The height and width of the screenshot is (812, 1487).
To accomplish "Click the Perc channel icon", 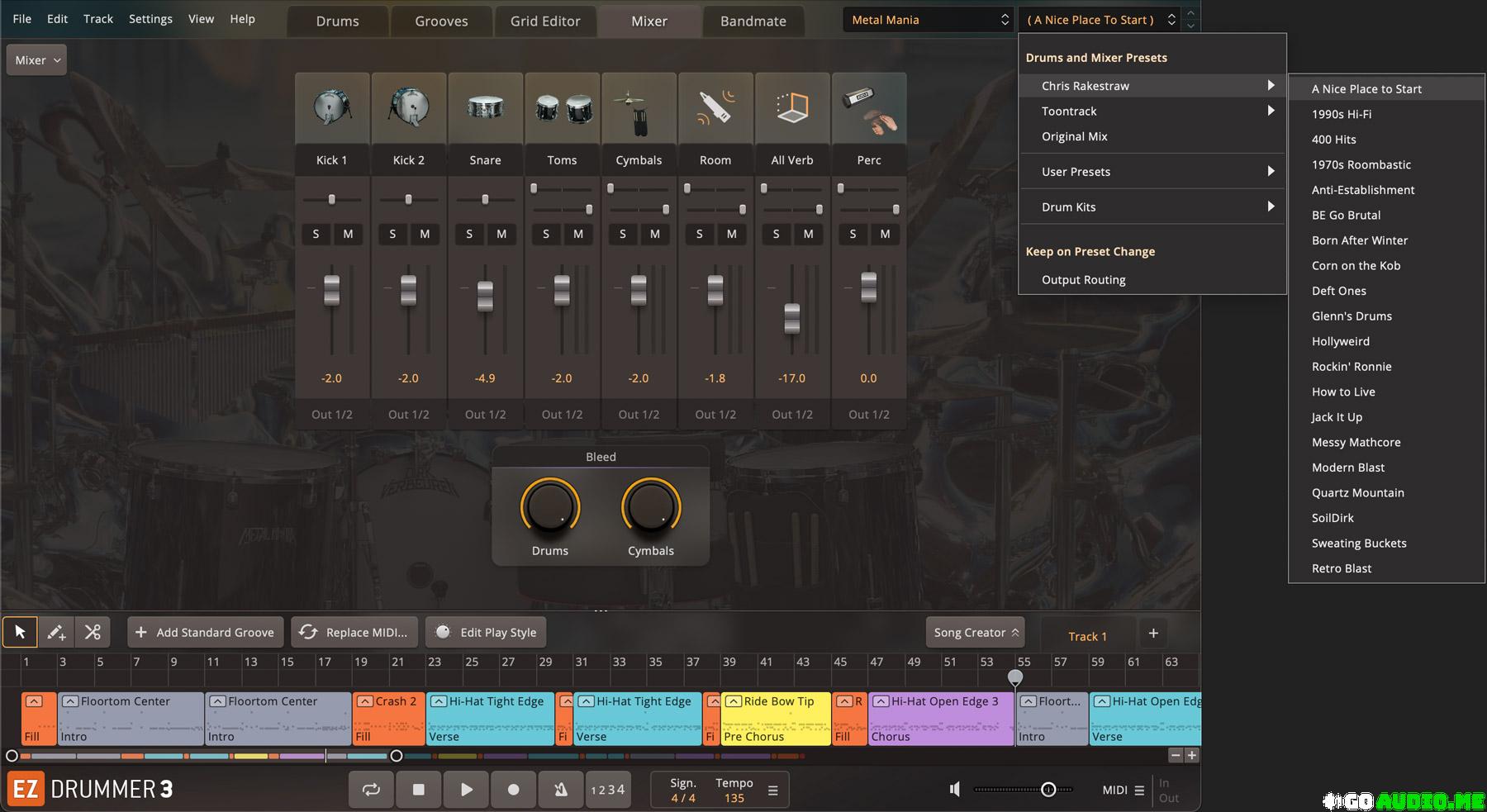I will coord(869,108).
